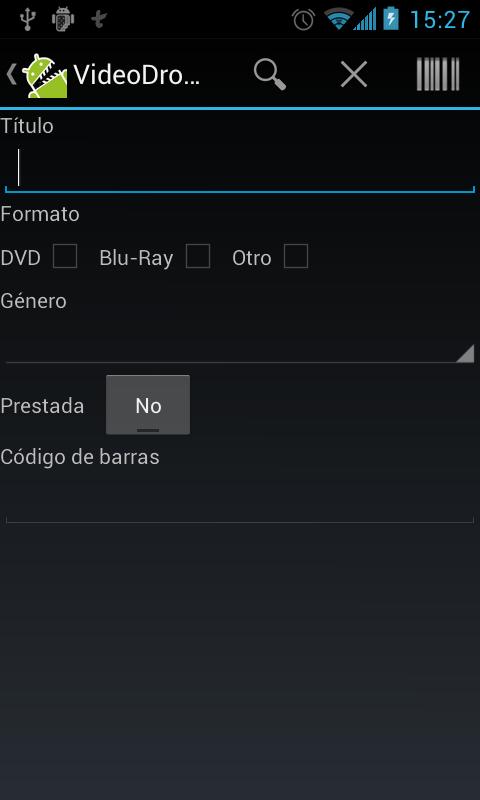The image size is (480, 800).
Task: Check the DVD format checkbox
Action: point(65,256)
